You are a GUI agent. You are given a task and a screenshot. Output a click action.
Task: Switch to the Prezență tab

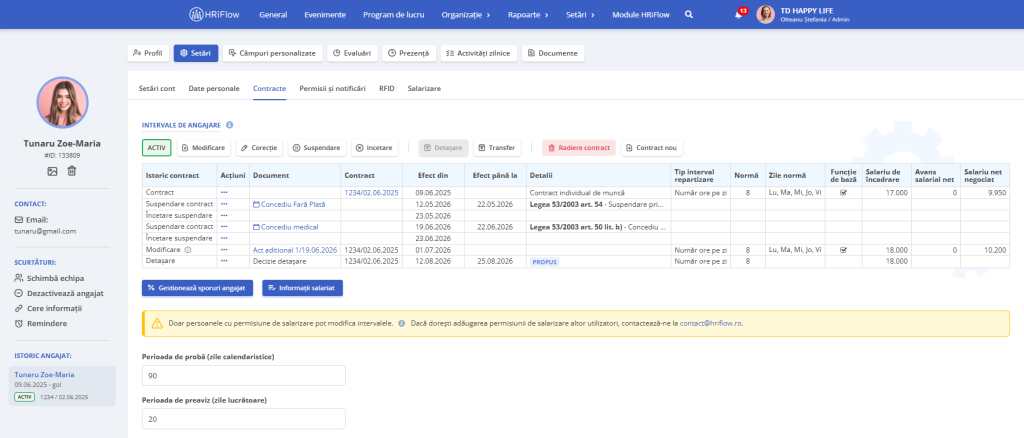click(409, 54)
